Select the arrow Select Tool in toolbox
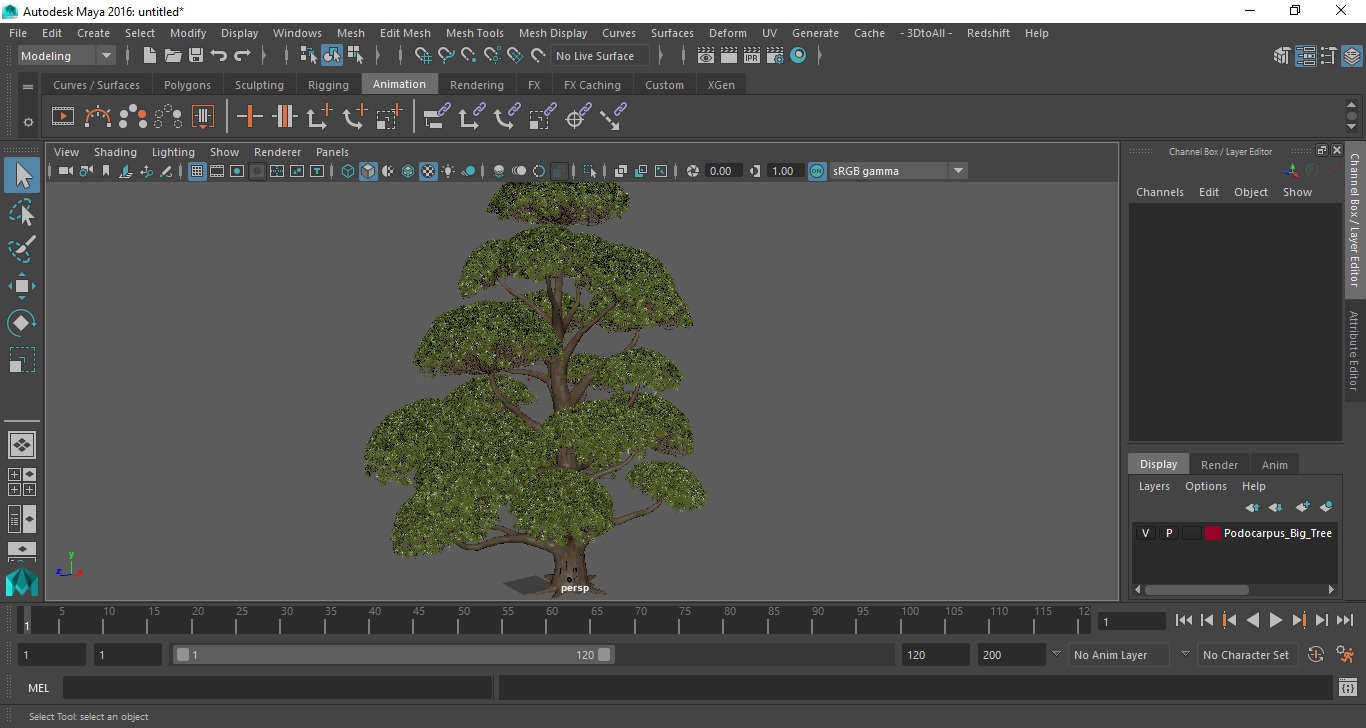 coord(22,176)
